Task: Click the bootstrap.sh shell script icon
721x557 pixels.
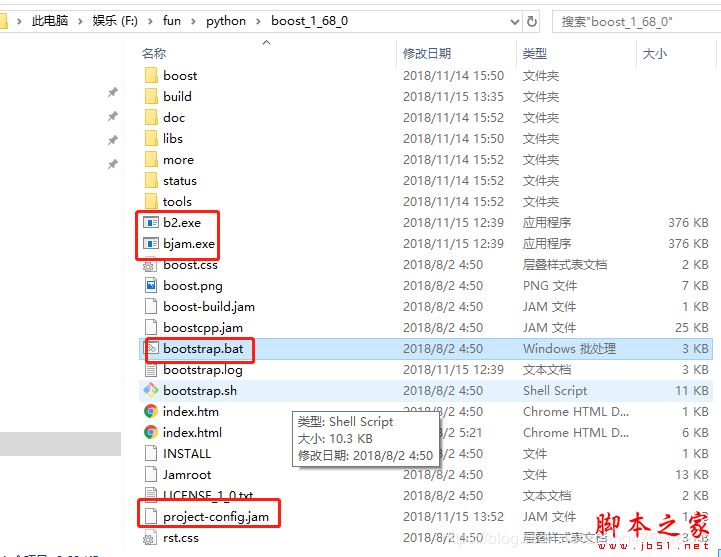Action: click(x=151, y=390)
